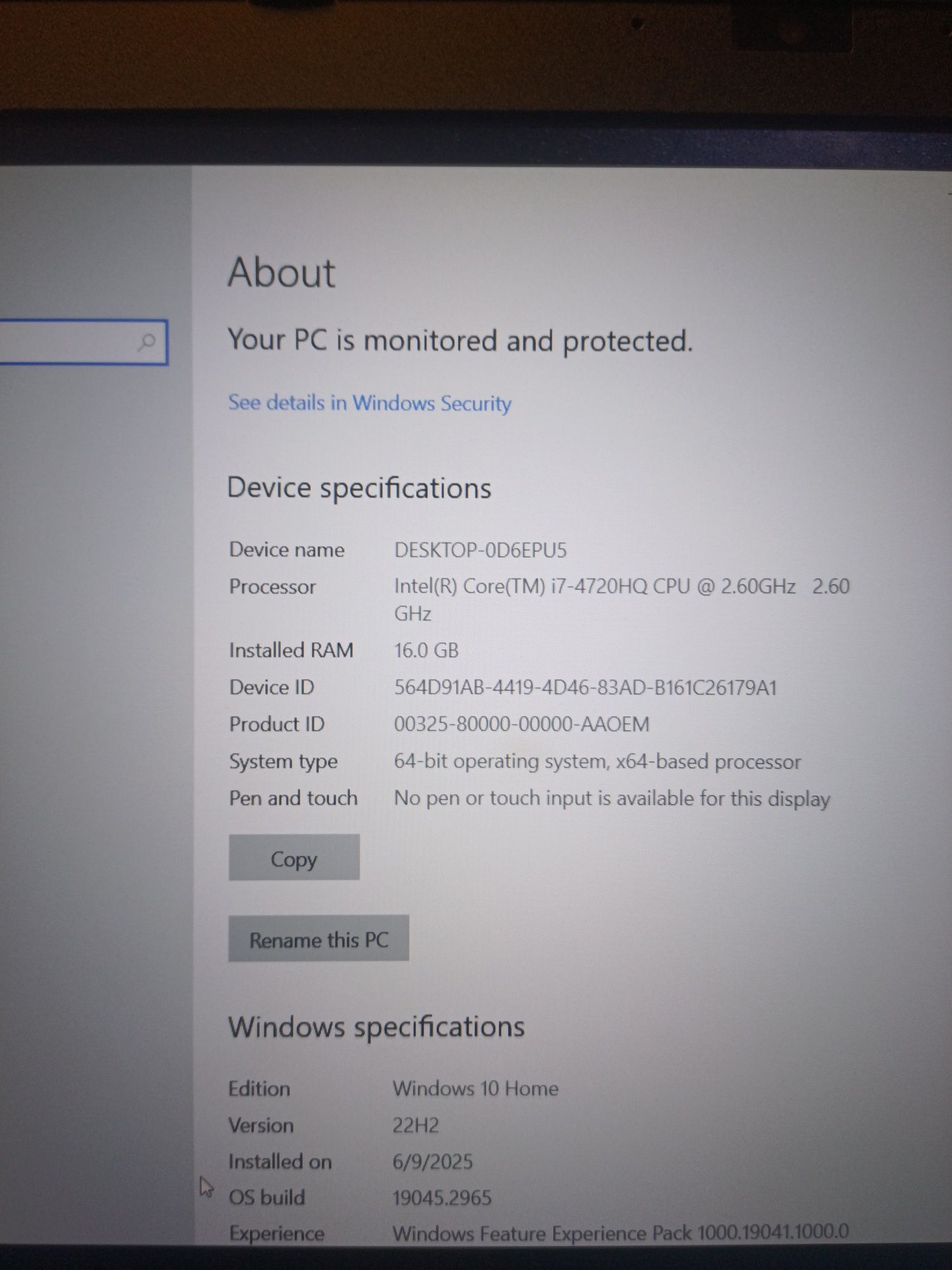
Task: Select the 'Your PC is monitored and protected.' text
Action: click(460, 341)
